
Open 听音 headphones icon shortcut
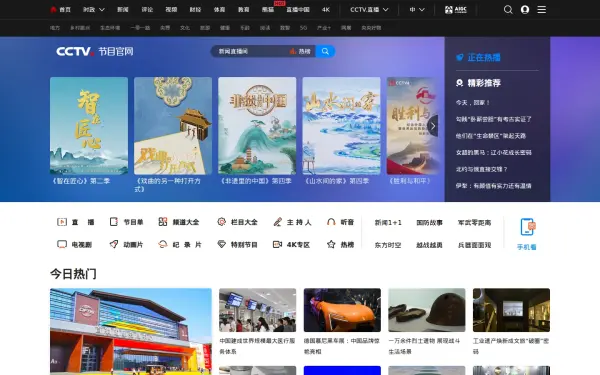tap(331, 222)
